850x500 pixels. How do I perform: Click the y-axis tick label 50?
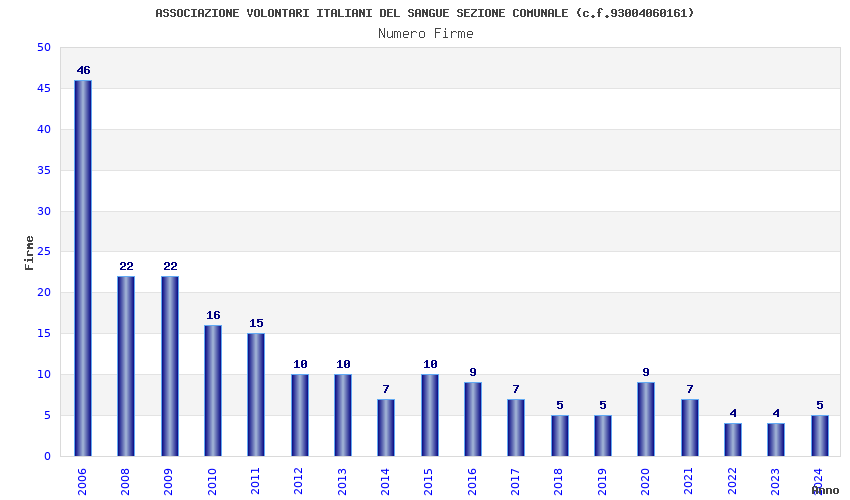pyautogui.click(x=44, y=48)
